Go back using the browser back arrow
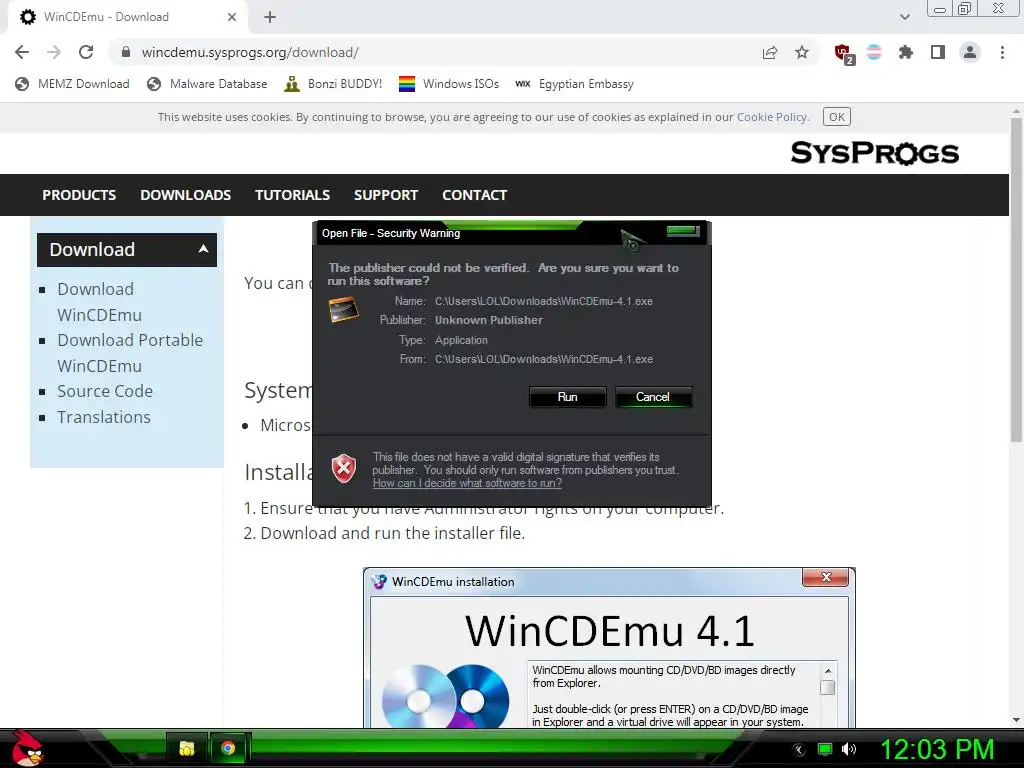The image size is (1024, 768). pyautogui.click(x=22, y=52)
